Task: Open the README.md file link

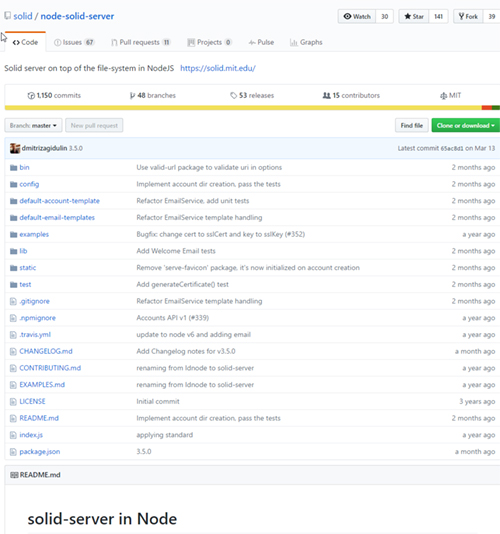Action: click(39, 418)
